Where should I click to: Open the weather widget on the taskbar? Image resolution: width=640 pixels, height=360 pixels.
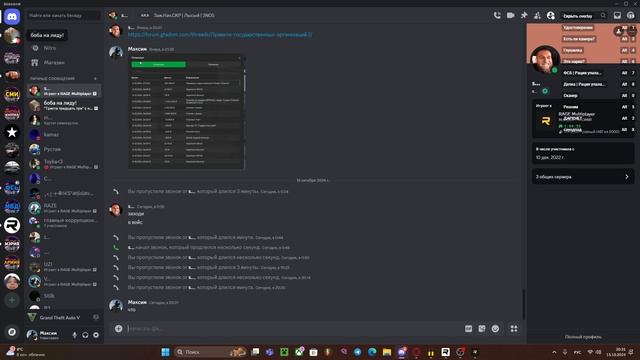coord(25,352)
